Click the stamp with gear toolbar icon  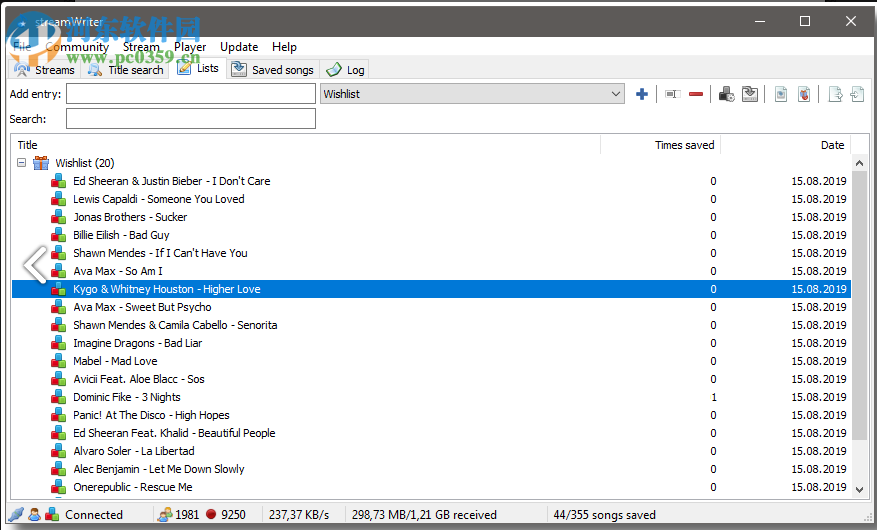[x=727, y=94]
